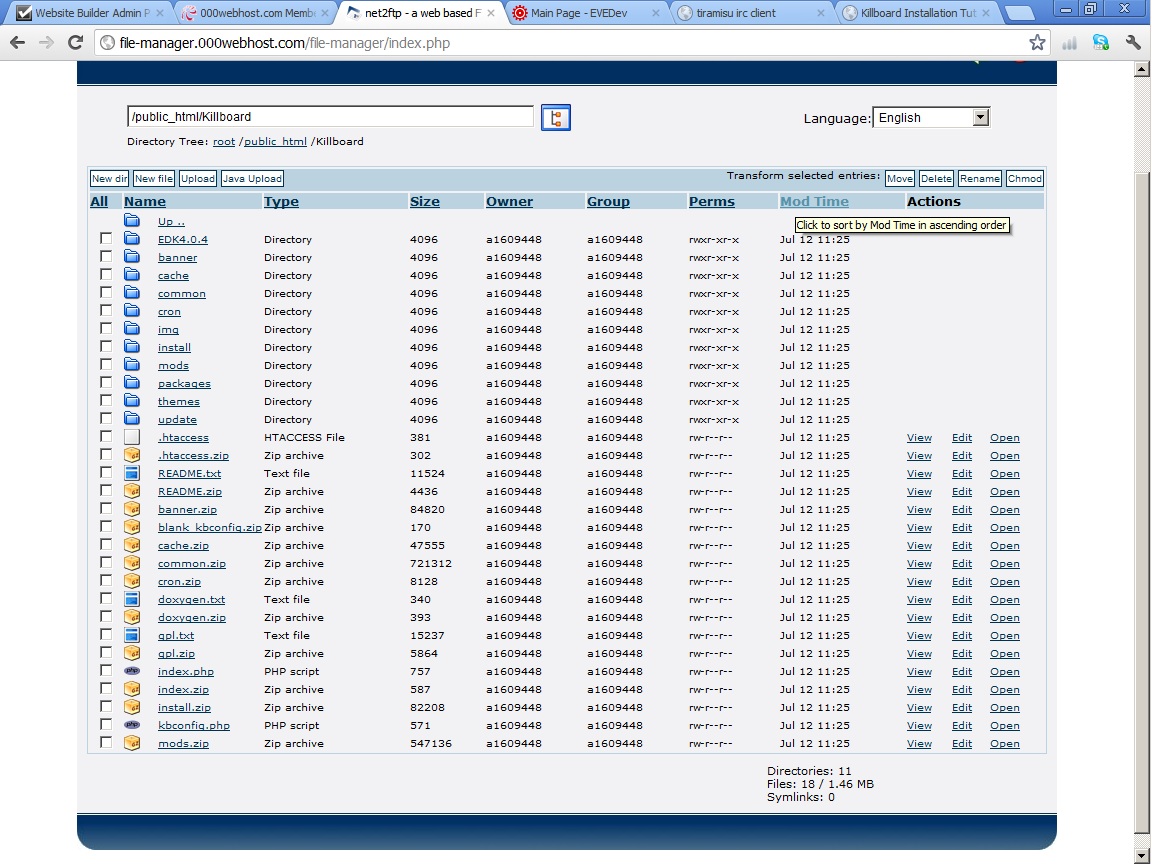Click the text file icon beside gpl.txt
The width and height of the screenshot is (1152, 864).
(132, 635)
